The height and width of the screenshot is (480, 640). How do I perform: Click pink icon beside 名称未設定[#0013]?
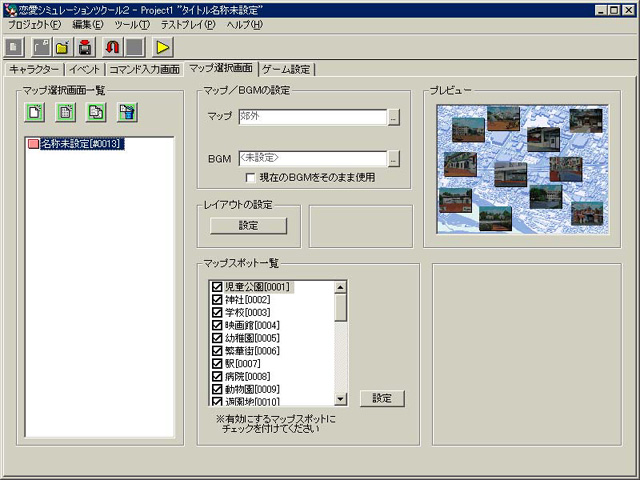[33, 144]
